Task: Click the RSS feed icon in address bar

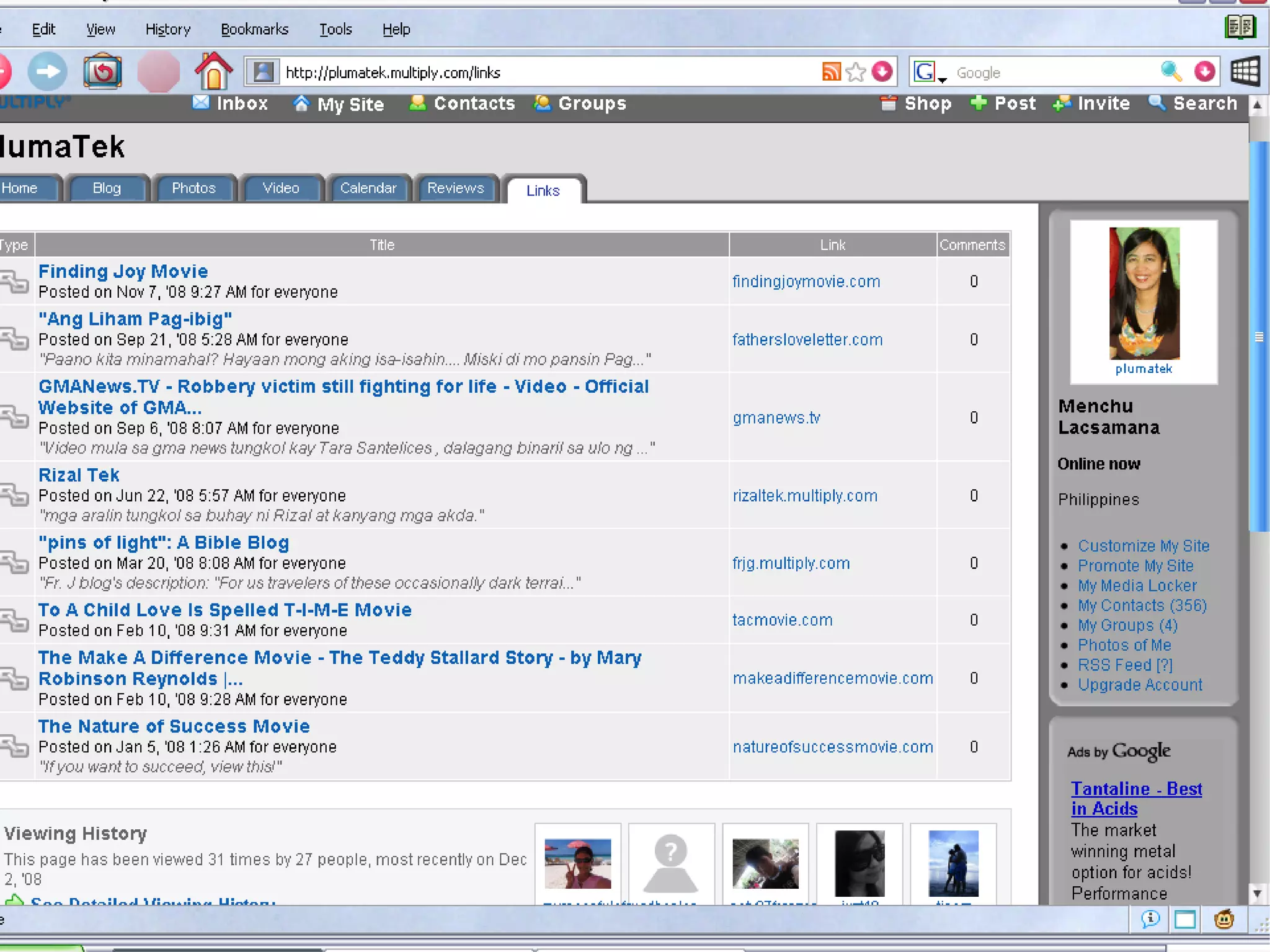Action: (831, 72)
